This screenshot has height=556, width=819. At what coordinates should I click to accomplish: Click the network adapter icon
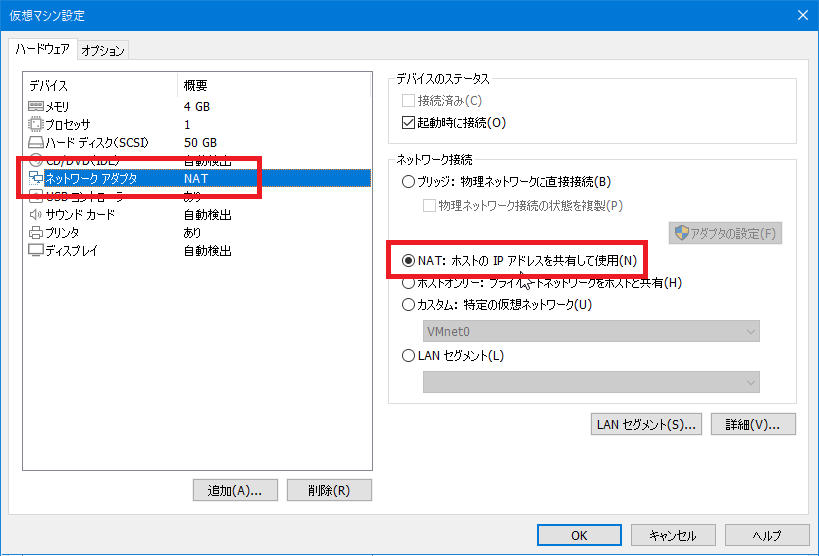(36, 178)
